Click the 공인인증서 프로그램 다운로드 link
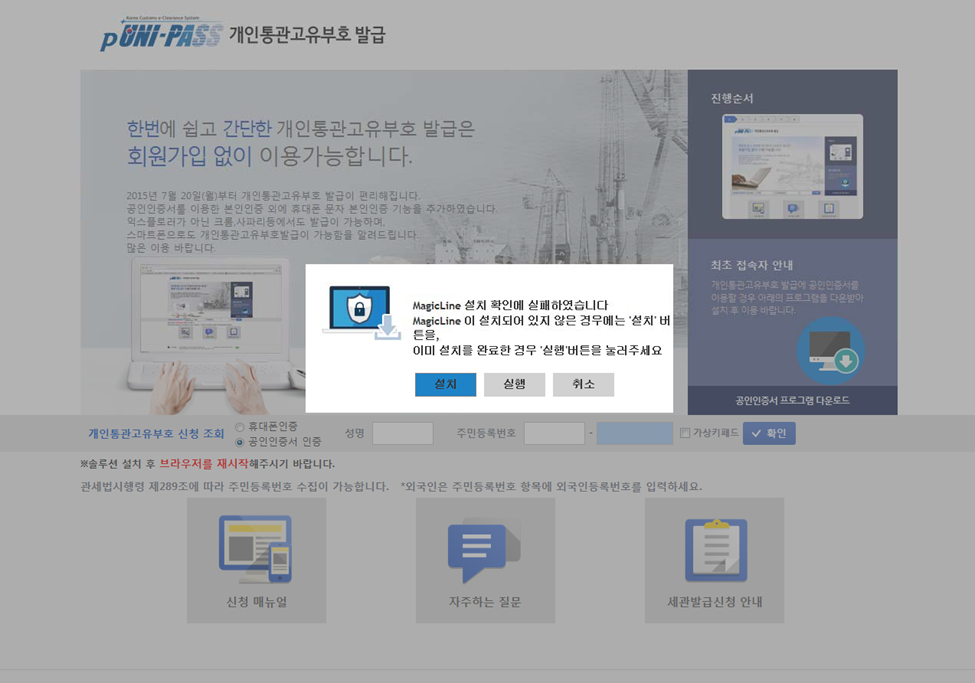Viewport: 975px width, 683px height. point(792,400)
